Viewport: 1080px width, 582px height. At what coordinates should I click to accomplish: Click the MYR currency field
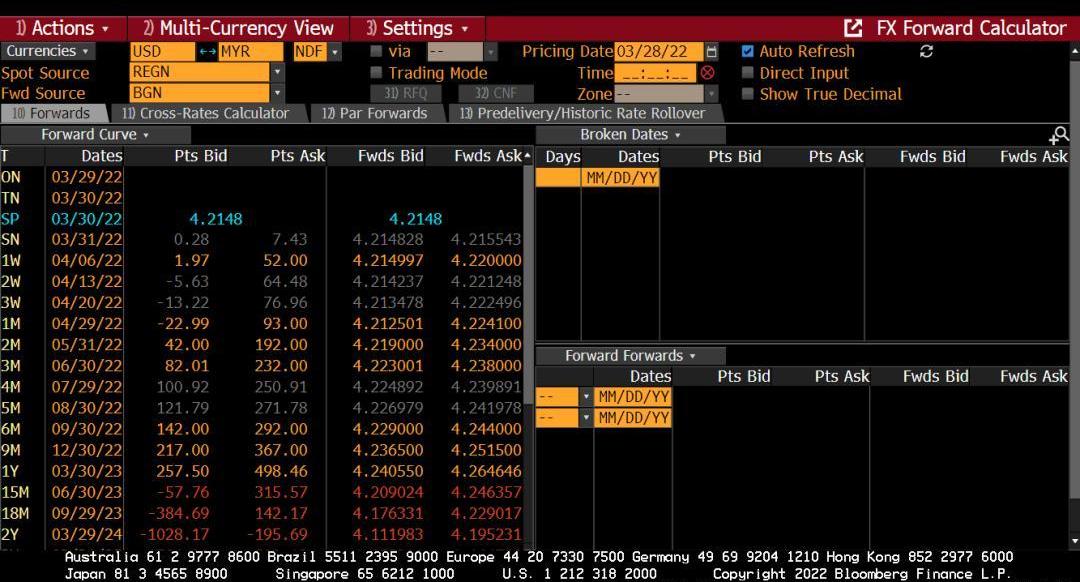250,52
